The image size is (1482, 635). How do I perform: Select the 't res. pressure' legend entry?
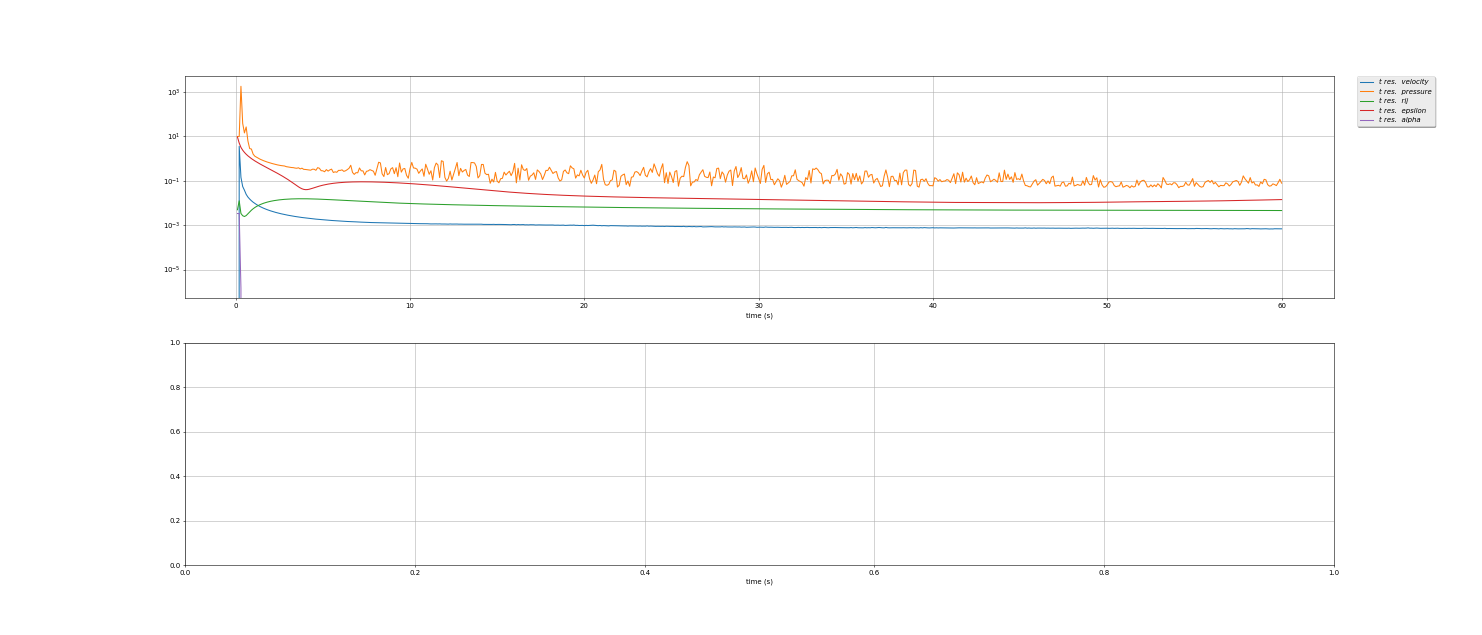click(x=1404, y=92)
